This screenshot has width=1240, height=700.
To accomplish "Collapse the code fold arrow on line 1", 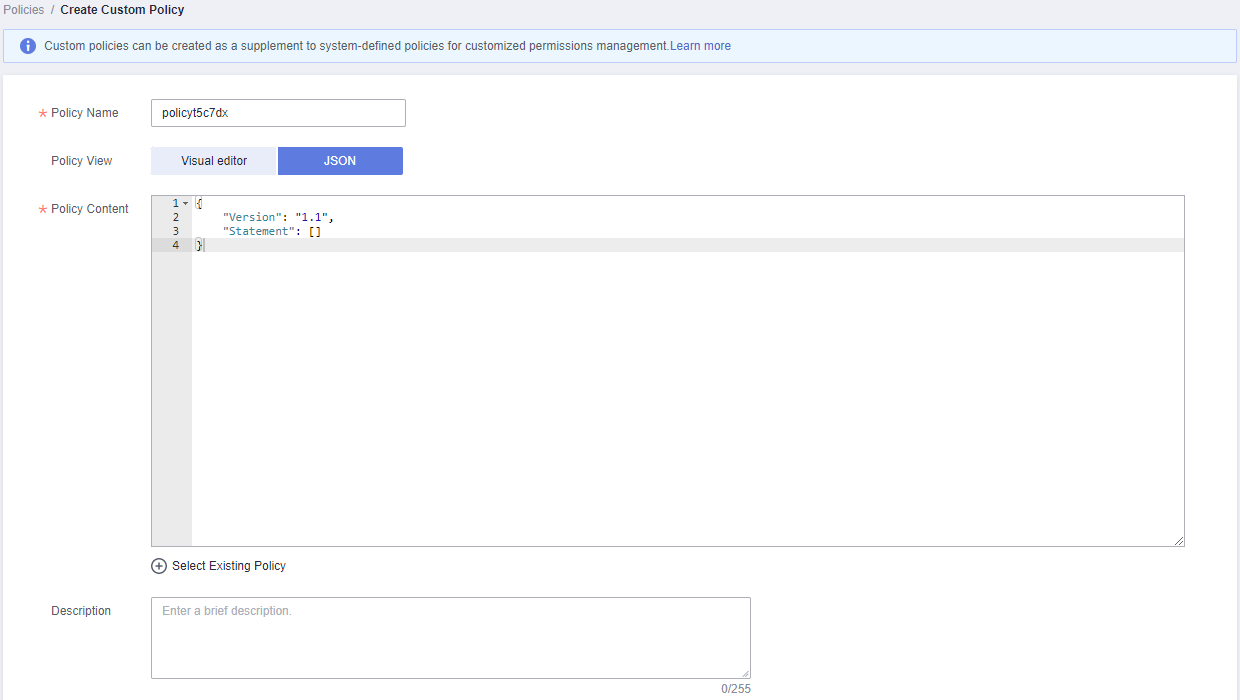I will pyautogui.click(x=186, y=204).
